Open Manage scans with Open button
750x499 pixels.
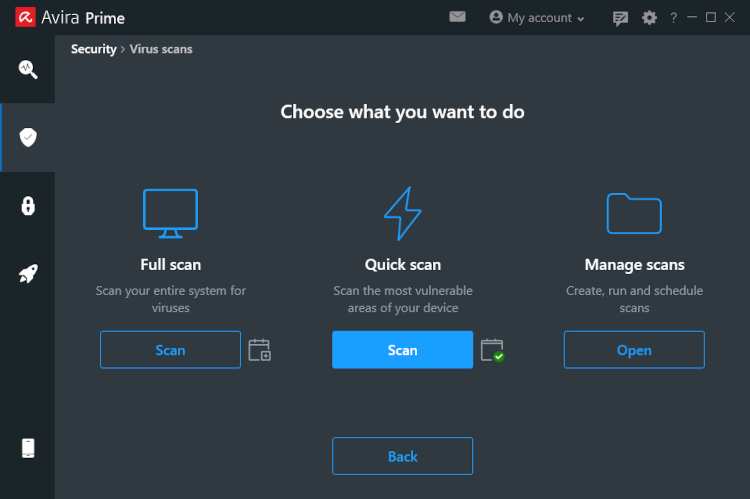coord(634,350)
